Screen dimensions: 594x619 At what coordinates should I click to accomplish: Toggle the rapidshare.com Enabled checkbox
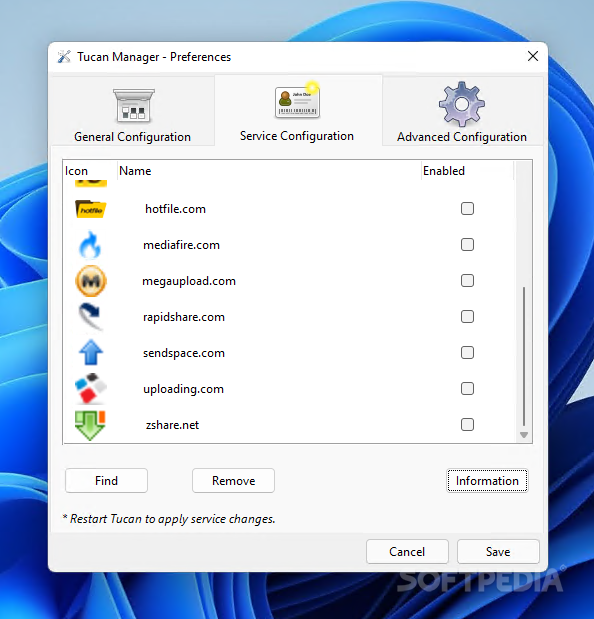(467, 317)
